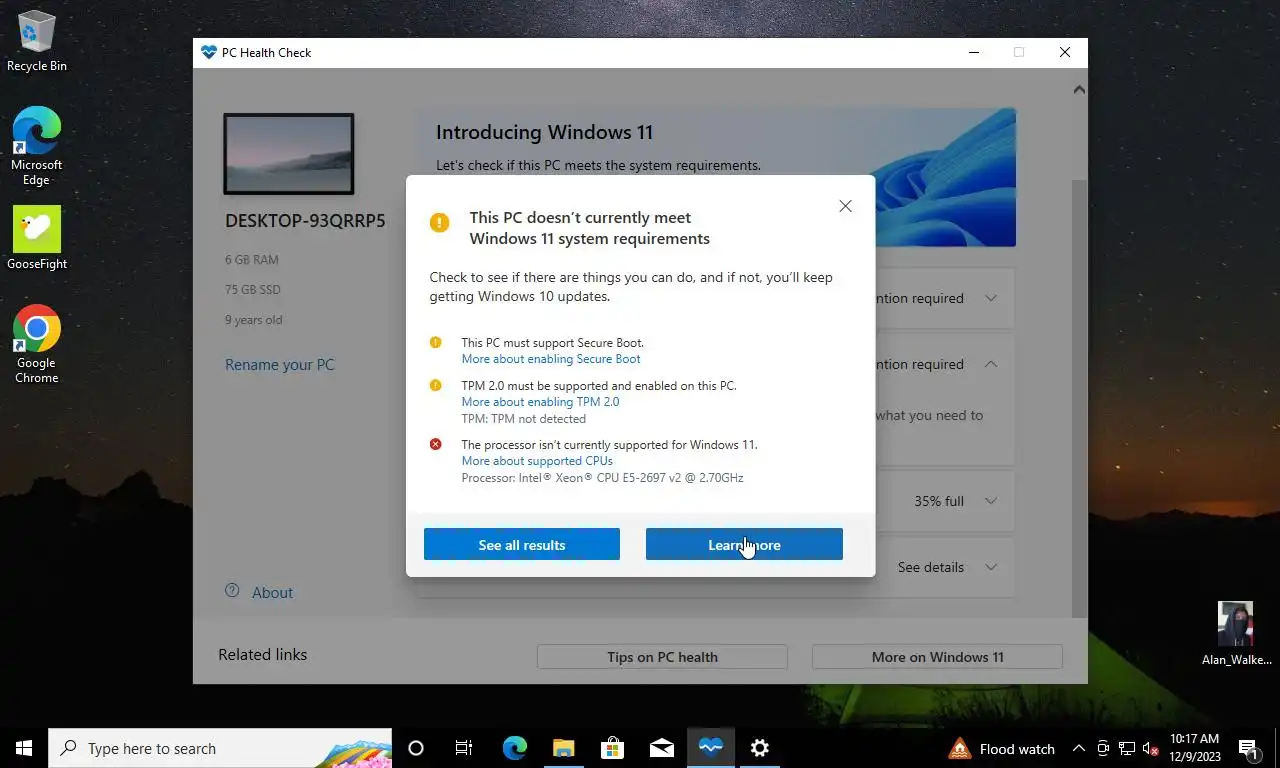Viewport: 1280px width, 768px height.
Task: Expand the first Attention required section
Action: (x=991, y=298)
